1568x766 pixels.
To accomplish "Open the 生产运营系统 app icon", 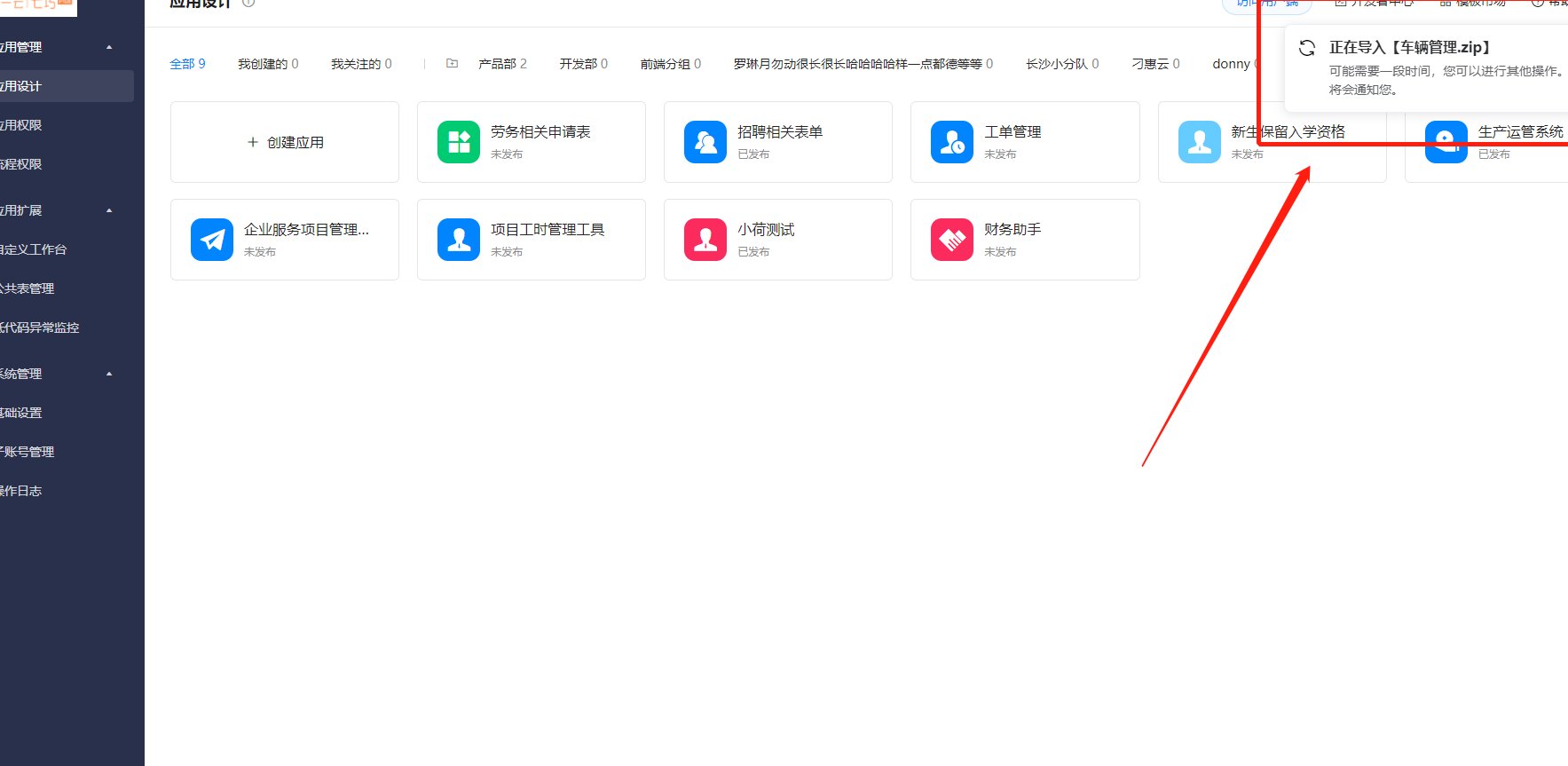I will (1446, 142).
